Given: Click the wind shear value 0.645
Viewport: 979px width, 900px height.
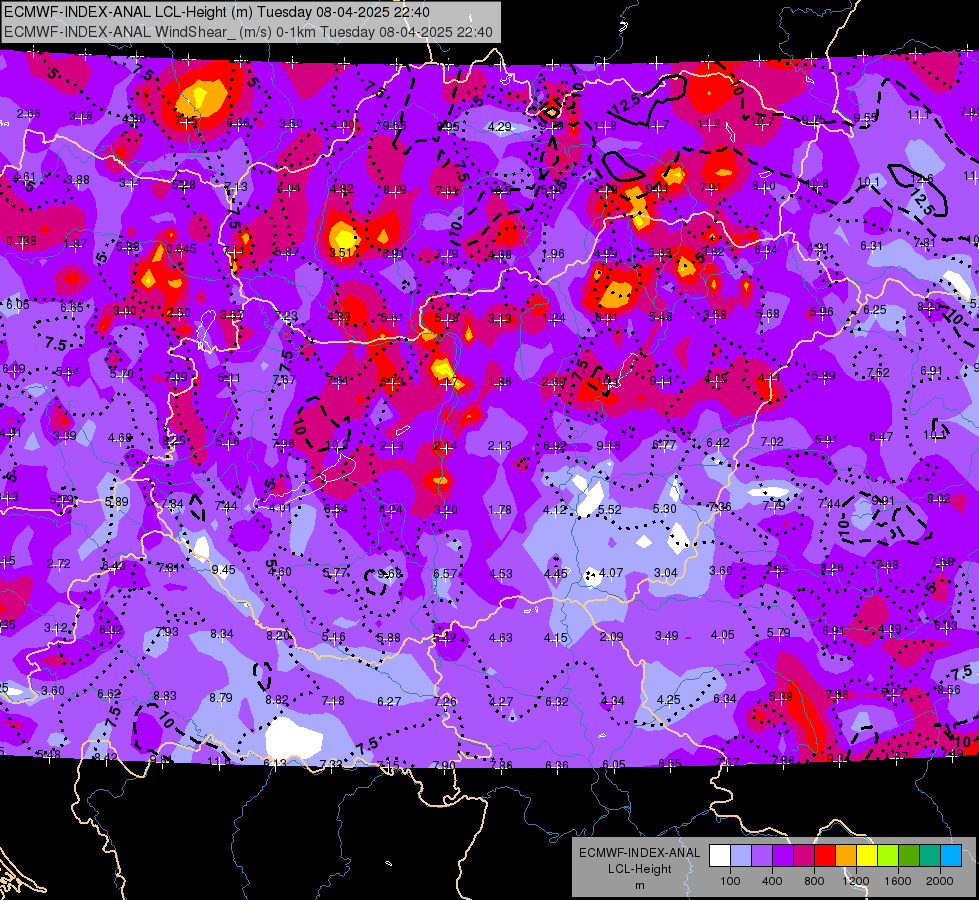Looking at the screenshot, I should coord(182,249).
